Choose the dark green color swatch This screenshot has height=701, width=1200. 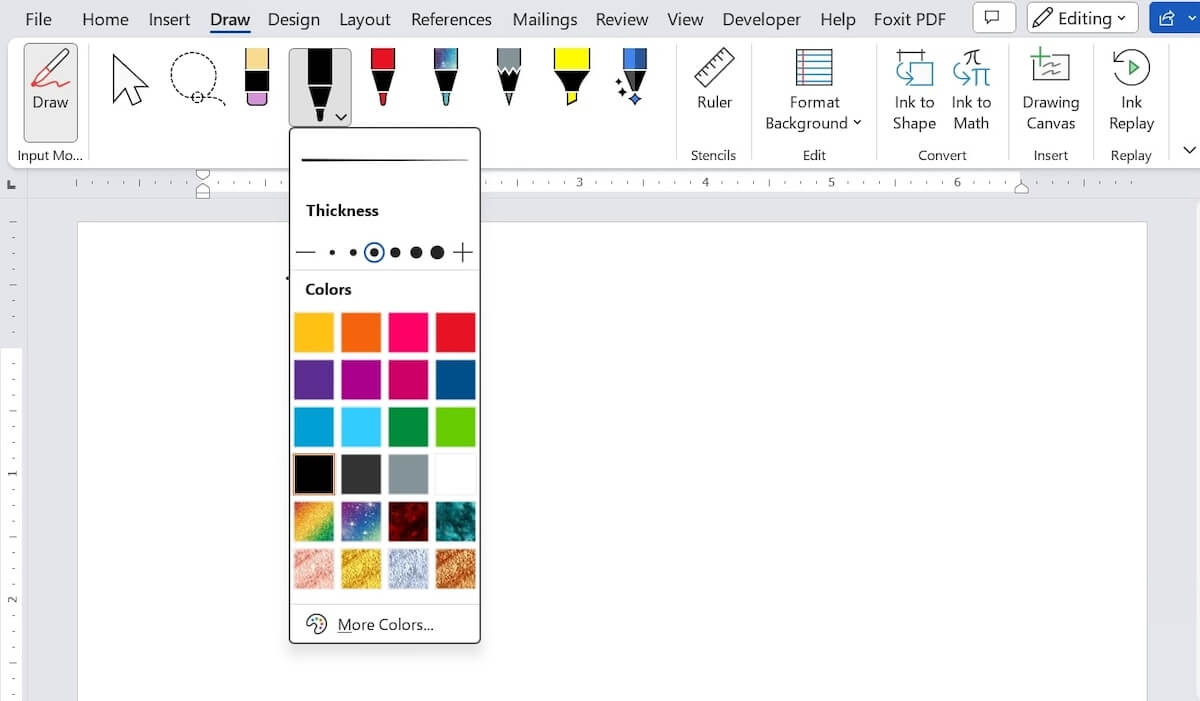click(408, 427)
